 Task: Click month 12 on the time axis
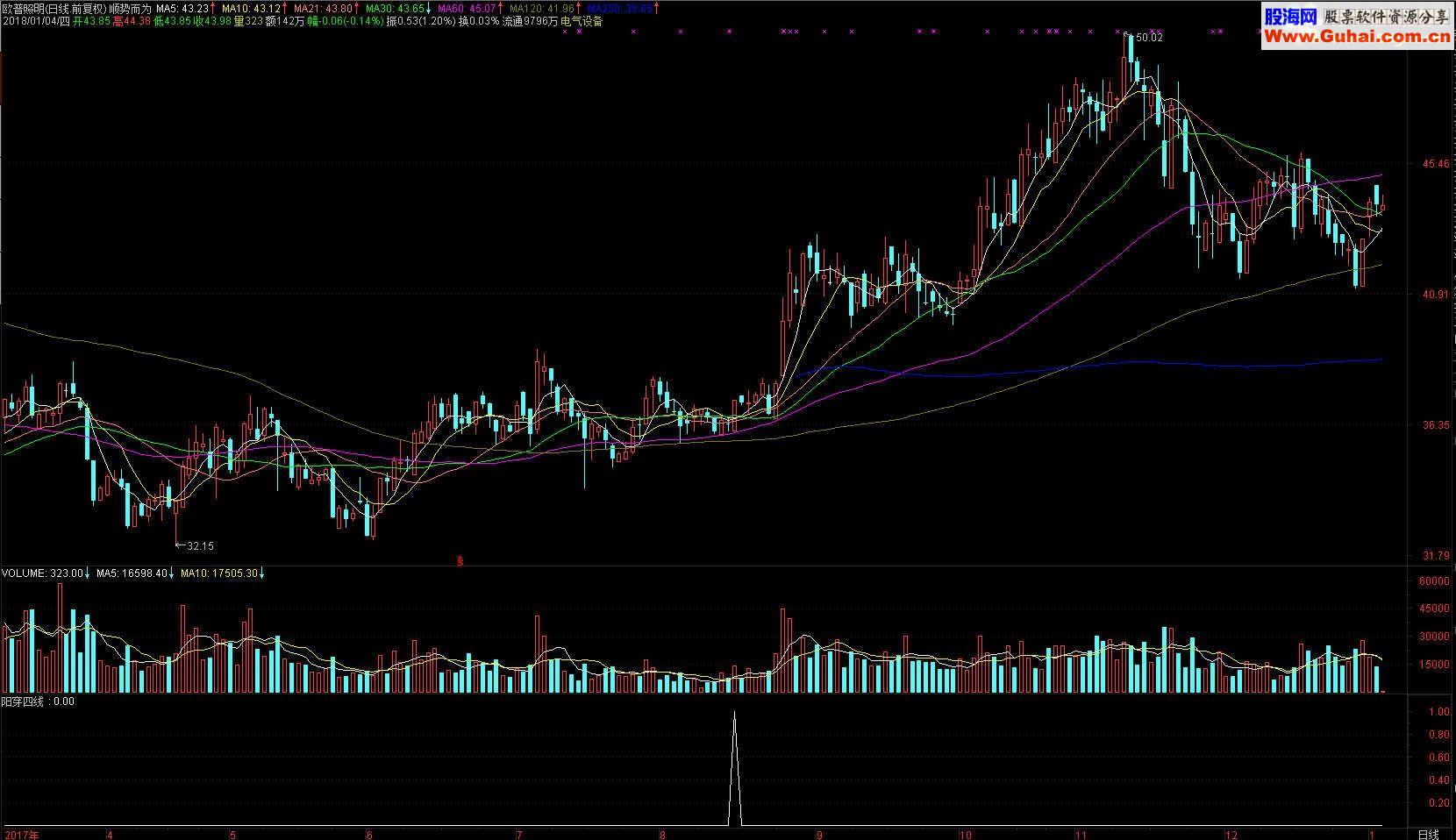1232,834
